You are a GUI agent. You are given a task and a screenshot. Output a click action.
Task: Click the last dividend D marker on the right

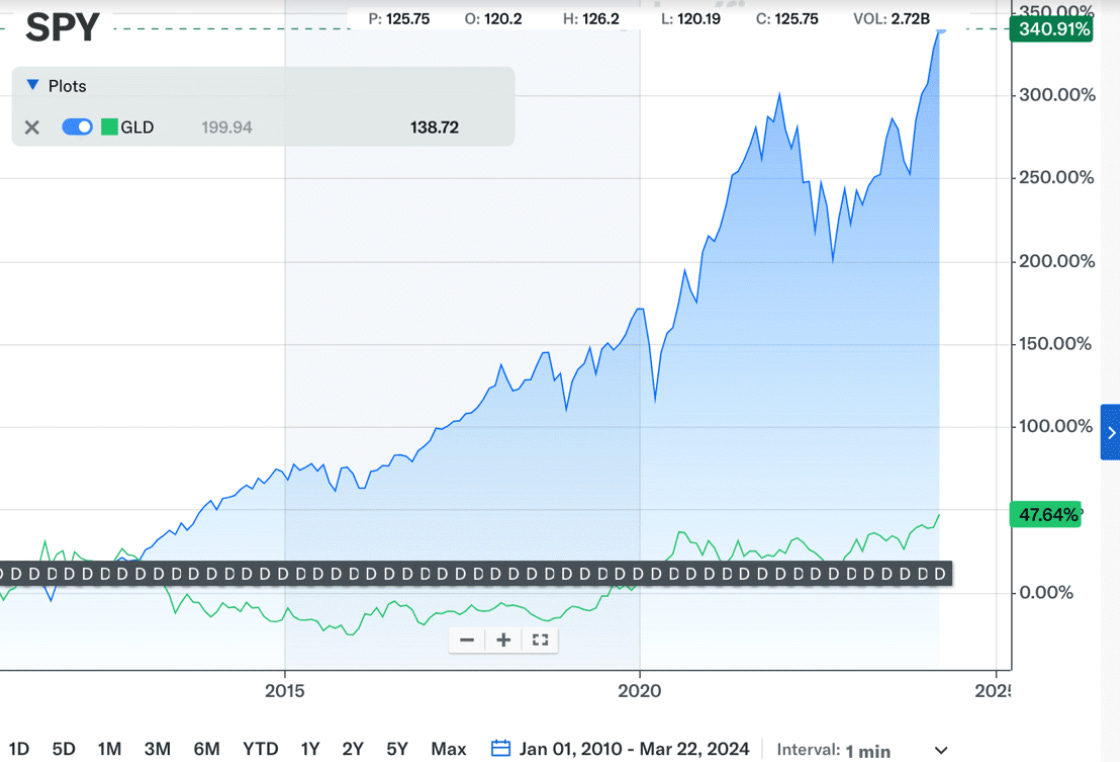click(x=940, y=573)
